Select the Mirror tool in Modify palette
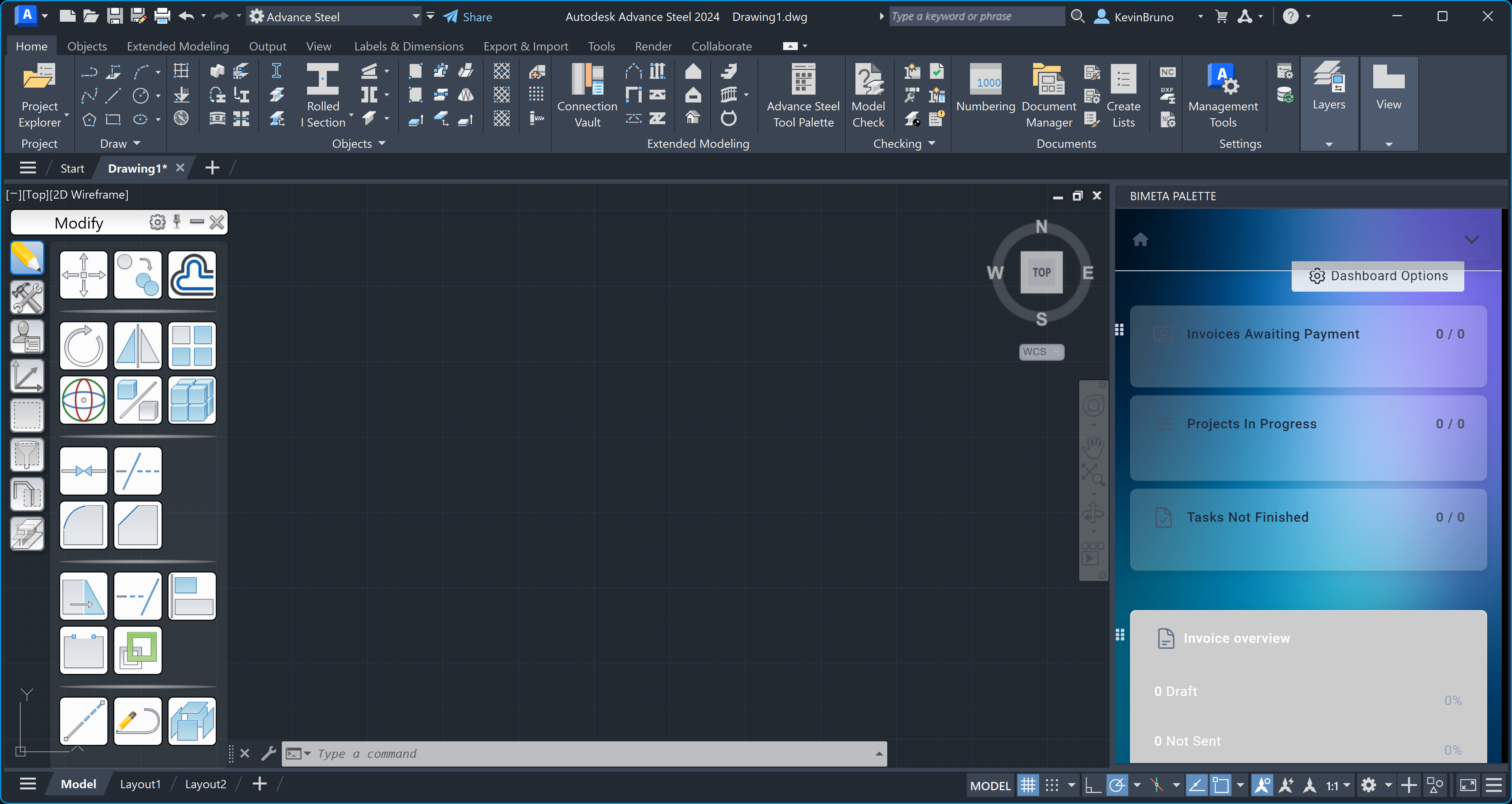Image resolution: width=1512 pixels, height=804 pixels. point(138,346)
